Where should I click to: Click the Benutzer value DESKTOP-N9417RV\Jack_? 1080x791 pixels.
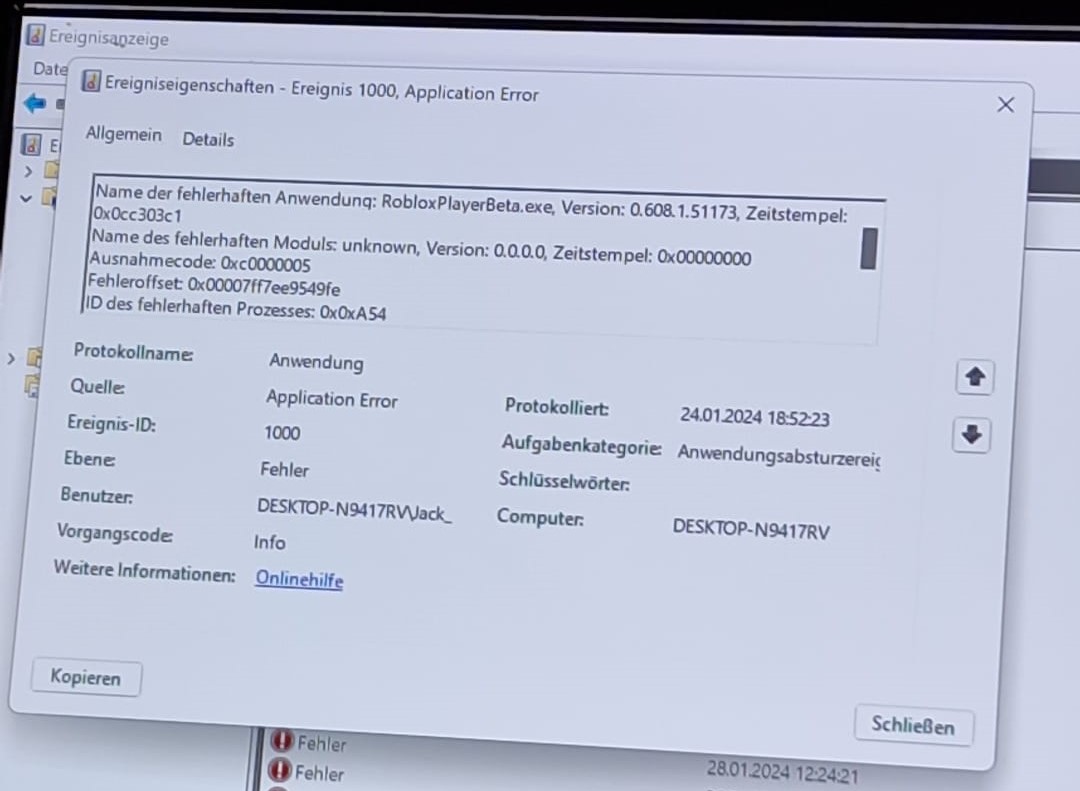tap(354, 511)
